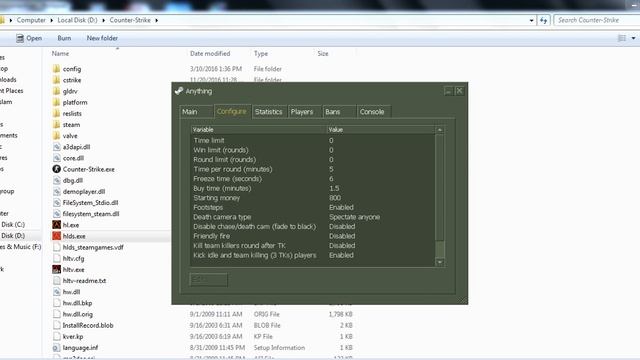This screenshot has height=360, width=640.
Task: Select the Footsteps variable row
Action: [x=313, y=207]
